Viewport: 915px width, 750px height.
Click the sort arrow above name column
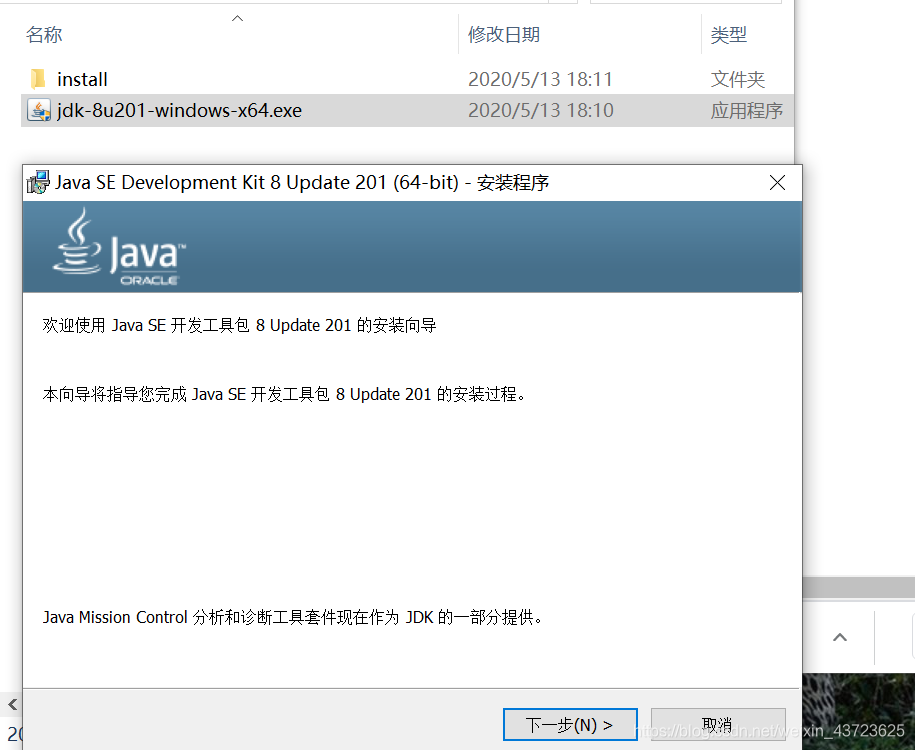pyautogui.click(x=238, y=19)
